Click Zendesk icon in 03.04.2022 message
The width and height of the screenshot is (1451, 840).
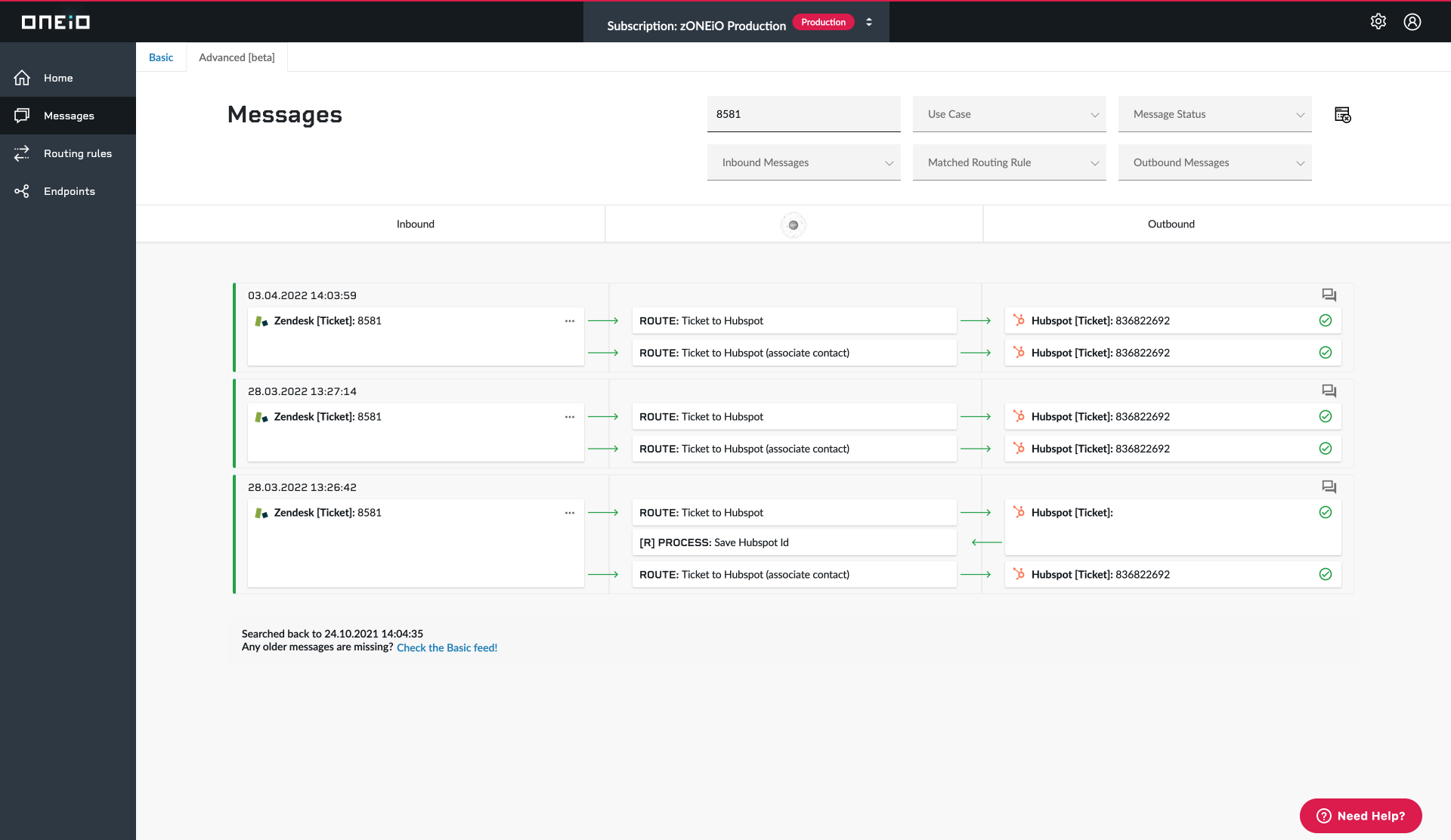point(261,321)
